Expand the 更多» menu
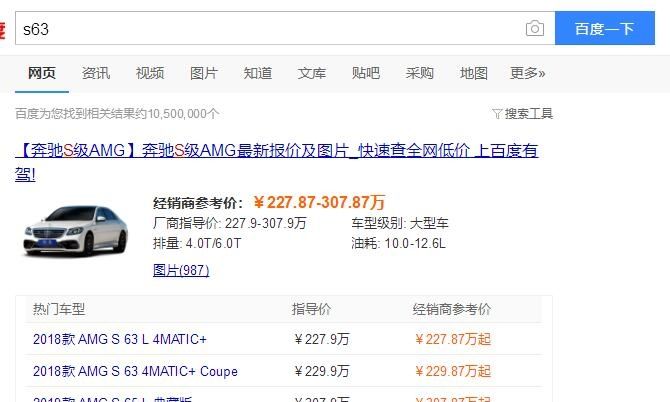The width and height of the screenshot is (670, 402). point(528,73)
